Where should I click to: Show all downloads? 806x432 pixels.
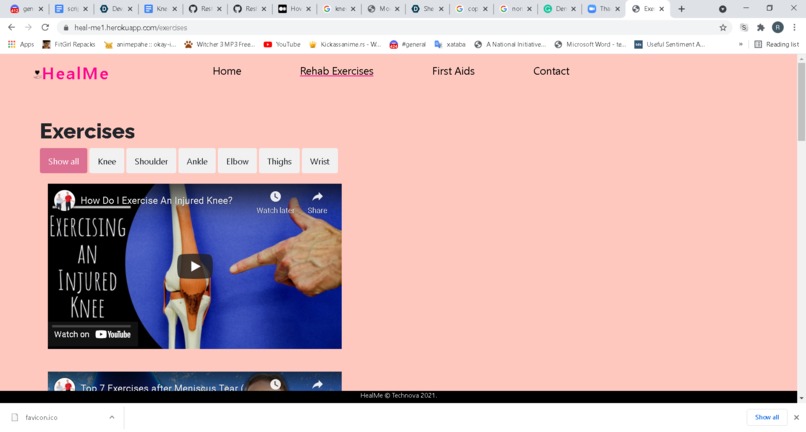(766, 417)
